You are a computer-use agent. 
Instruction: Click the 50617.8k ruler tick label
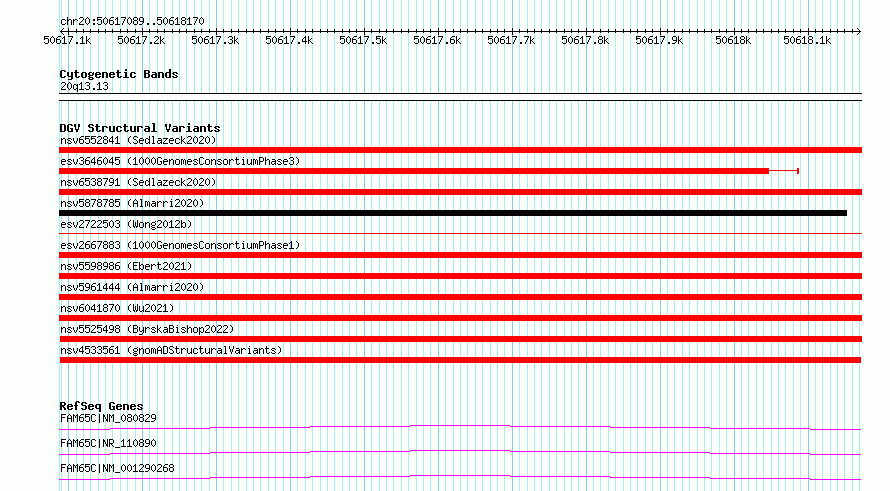585,40
